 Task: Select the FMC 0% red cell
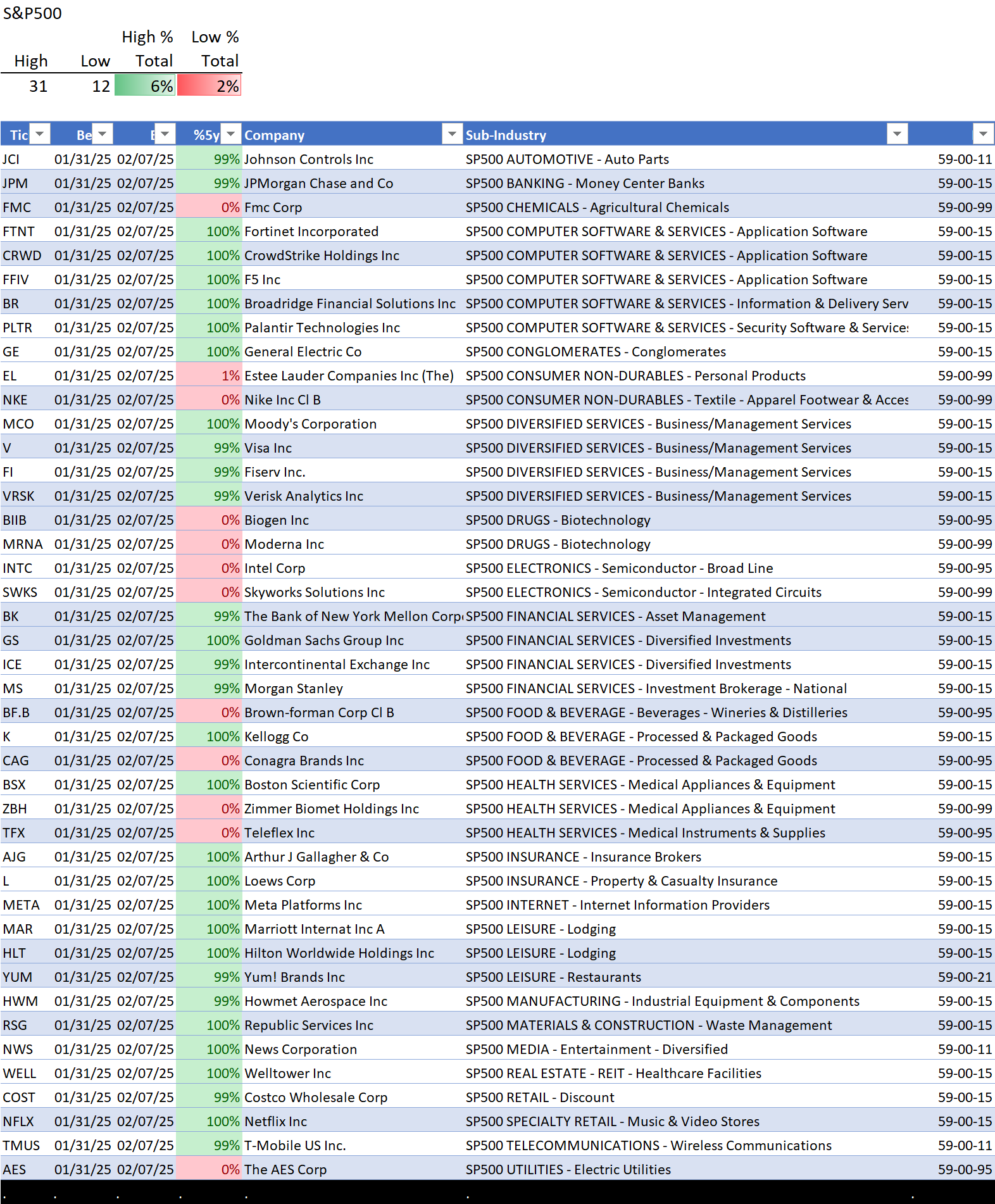[x=209, y=207]
